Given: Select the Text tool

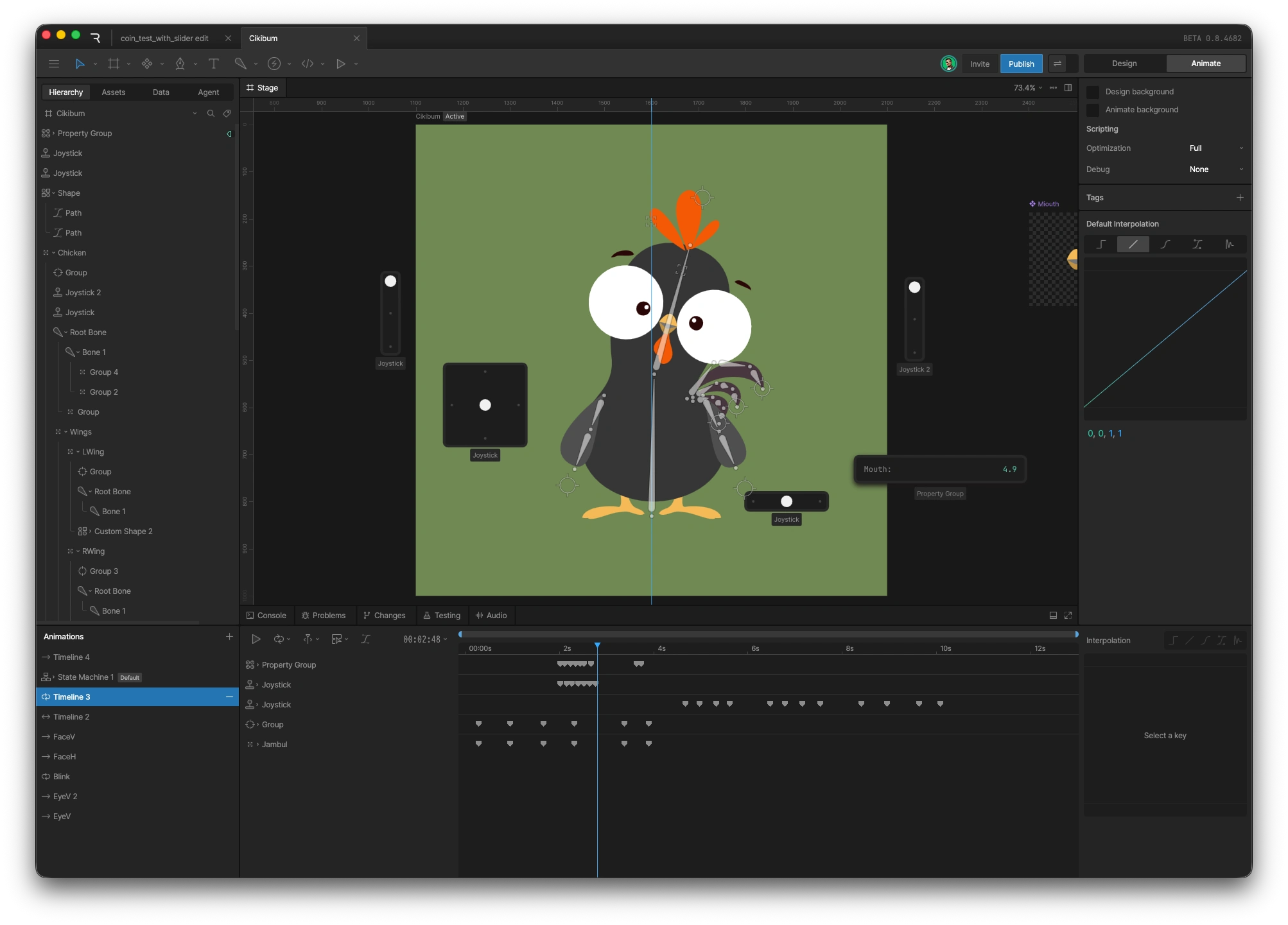Looking at the screenshot, I should pos(214,64).
